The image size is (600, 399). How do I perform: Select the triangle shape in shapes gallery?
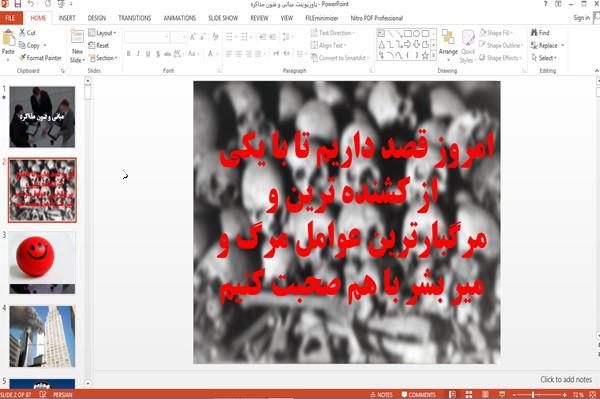(x=382, y=44)
